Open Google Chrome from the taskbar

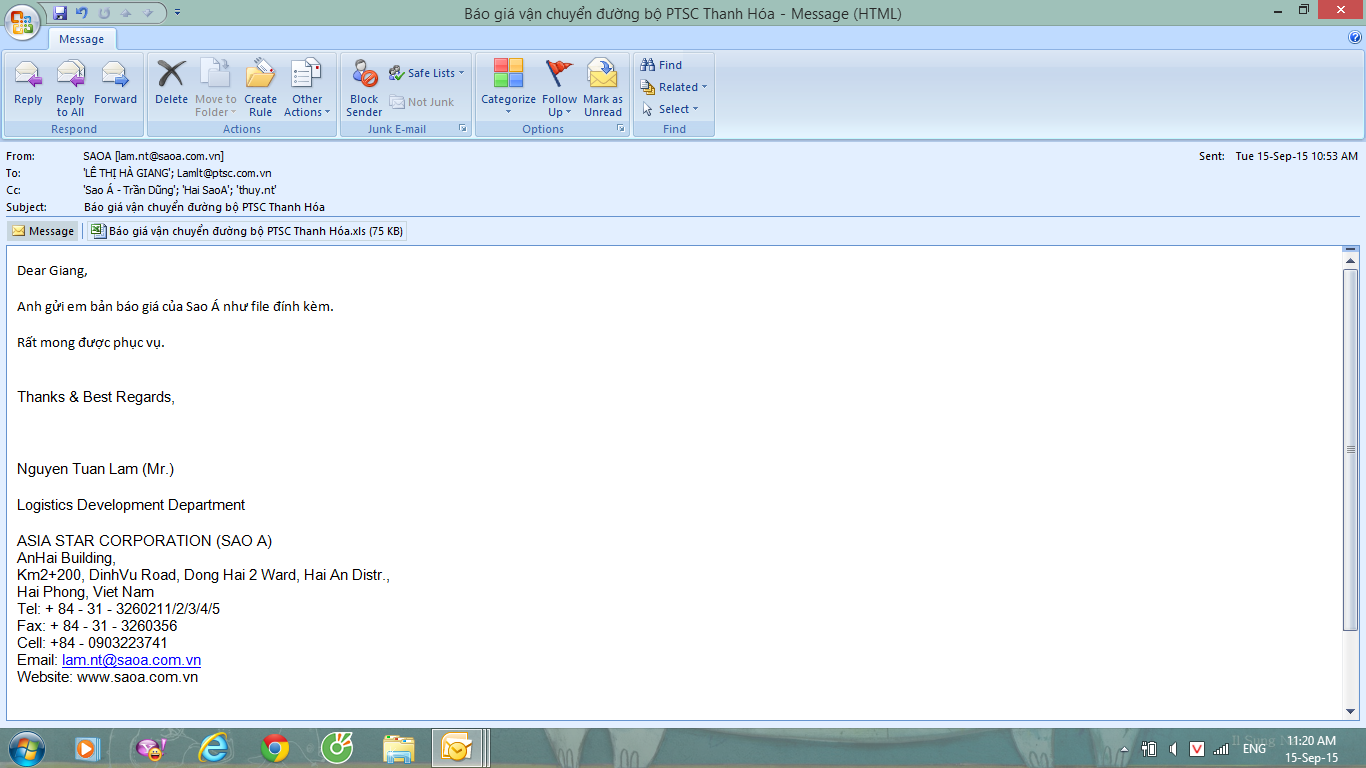coord(275,747)
